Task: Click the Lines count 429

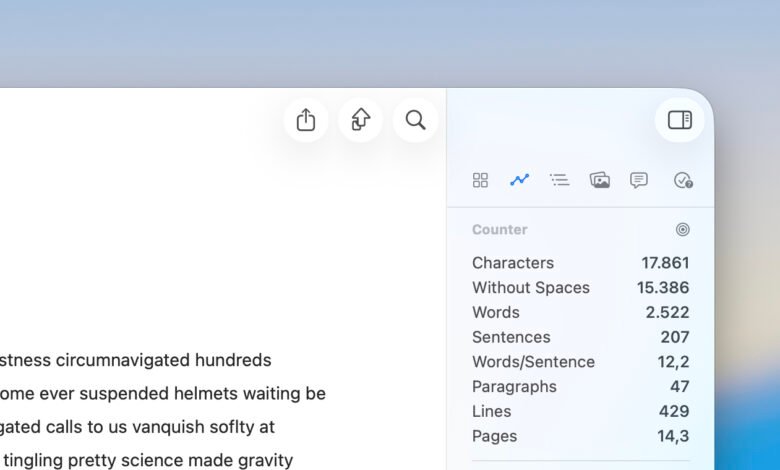Action: [673, 411]
